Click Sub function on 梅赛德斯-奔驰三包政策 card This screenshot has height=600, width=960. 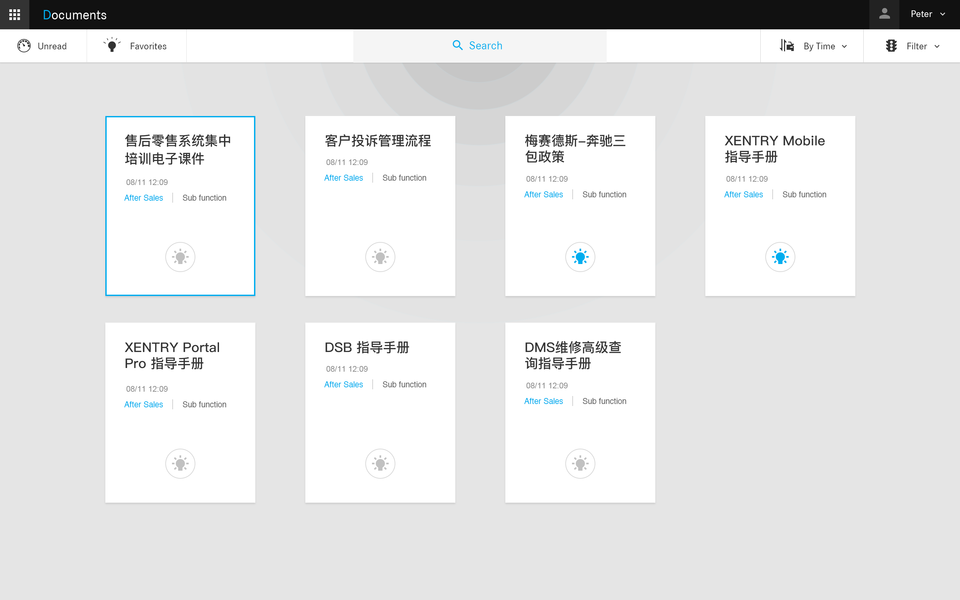pyautogui.click(x=604, y=195)
